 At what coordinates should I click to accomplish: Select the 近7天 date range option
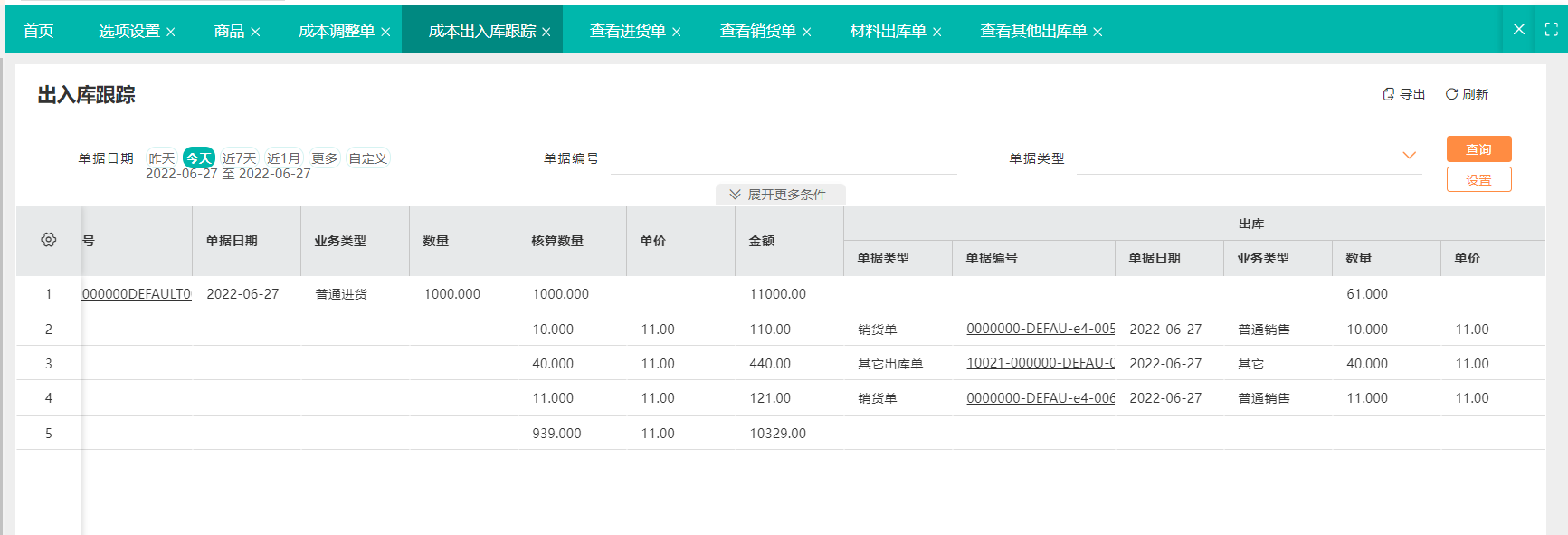point(240,158)
